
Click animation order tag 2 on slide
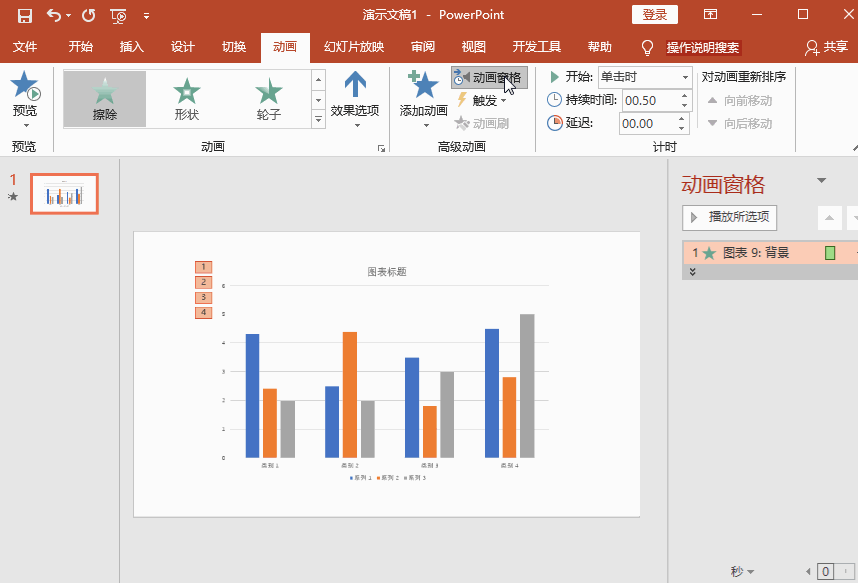point(204,282)
